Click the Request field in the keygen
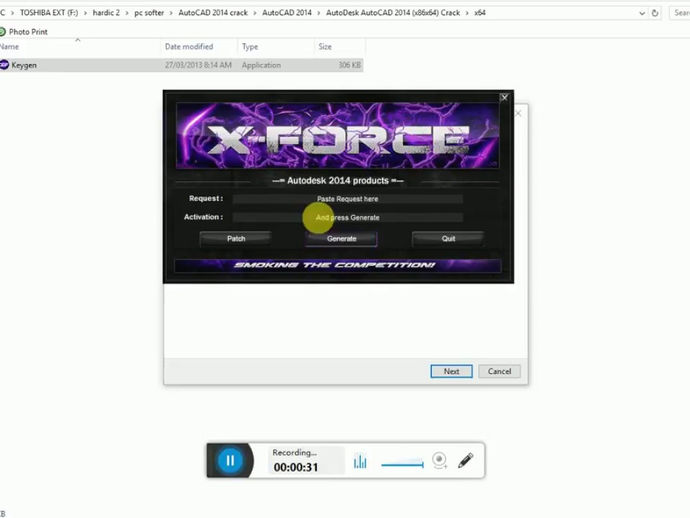The height and width of the screenshot is (518, 690). pos(348,199)
